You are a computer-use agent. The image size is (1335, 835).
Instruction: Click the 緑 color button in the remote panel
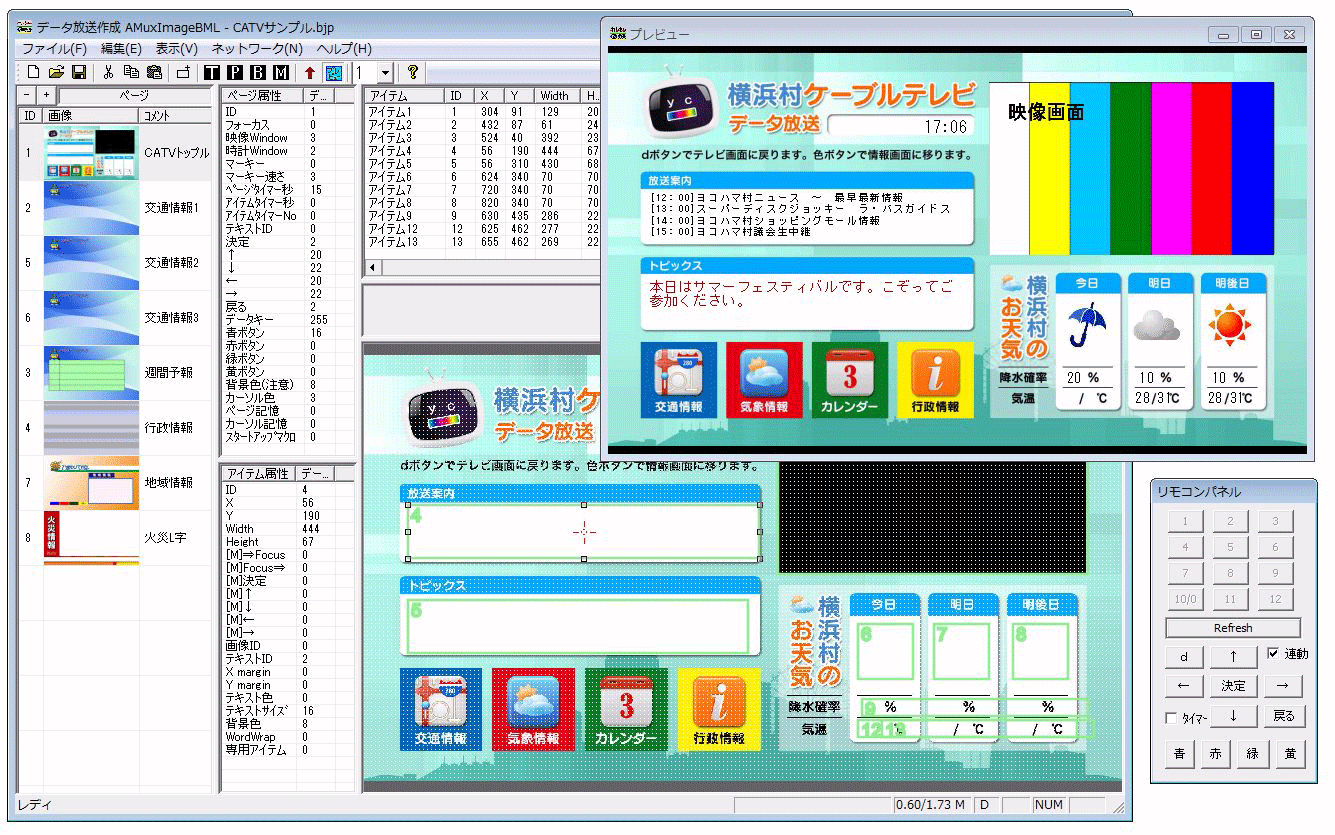point(1252,754)
